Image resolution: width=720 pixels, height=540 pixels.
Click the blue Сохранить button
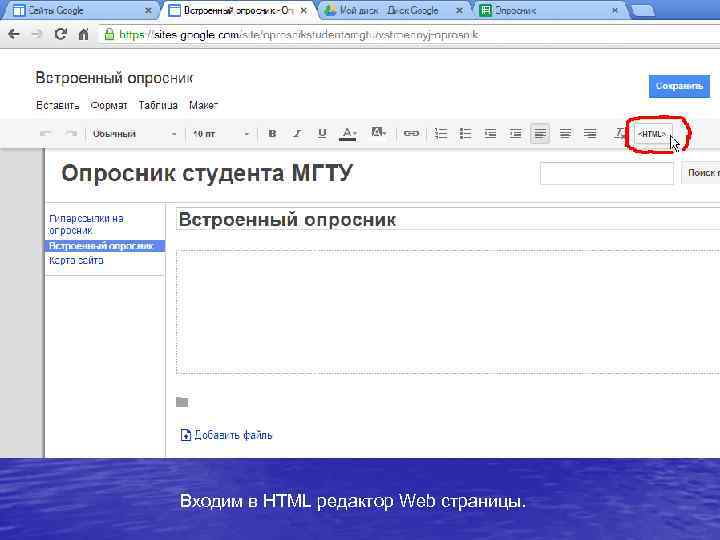[679, 86]
